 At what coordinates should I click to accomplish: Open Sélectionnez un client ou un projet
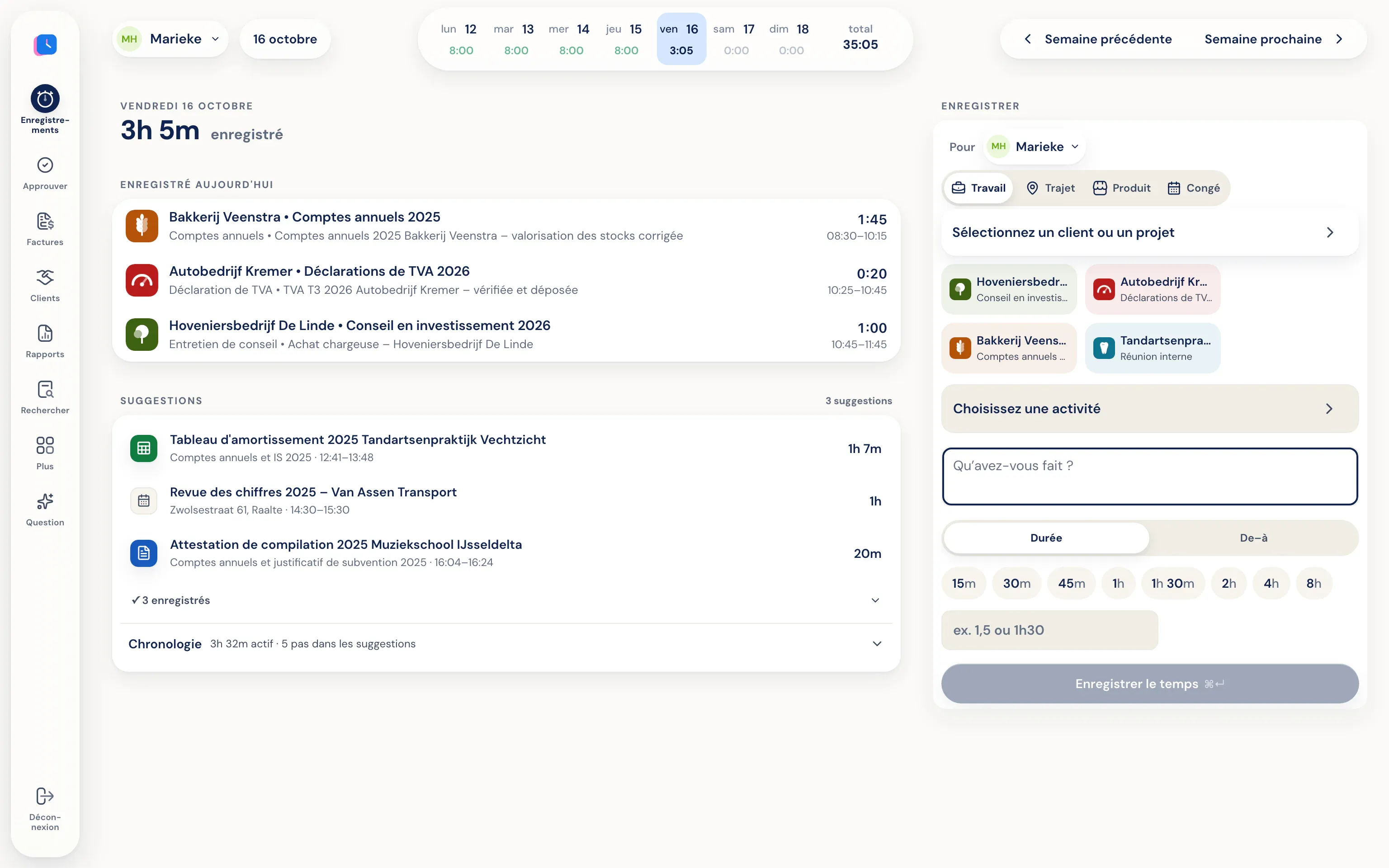(x=1150, y=232)
